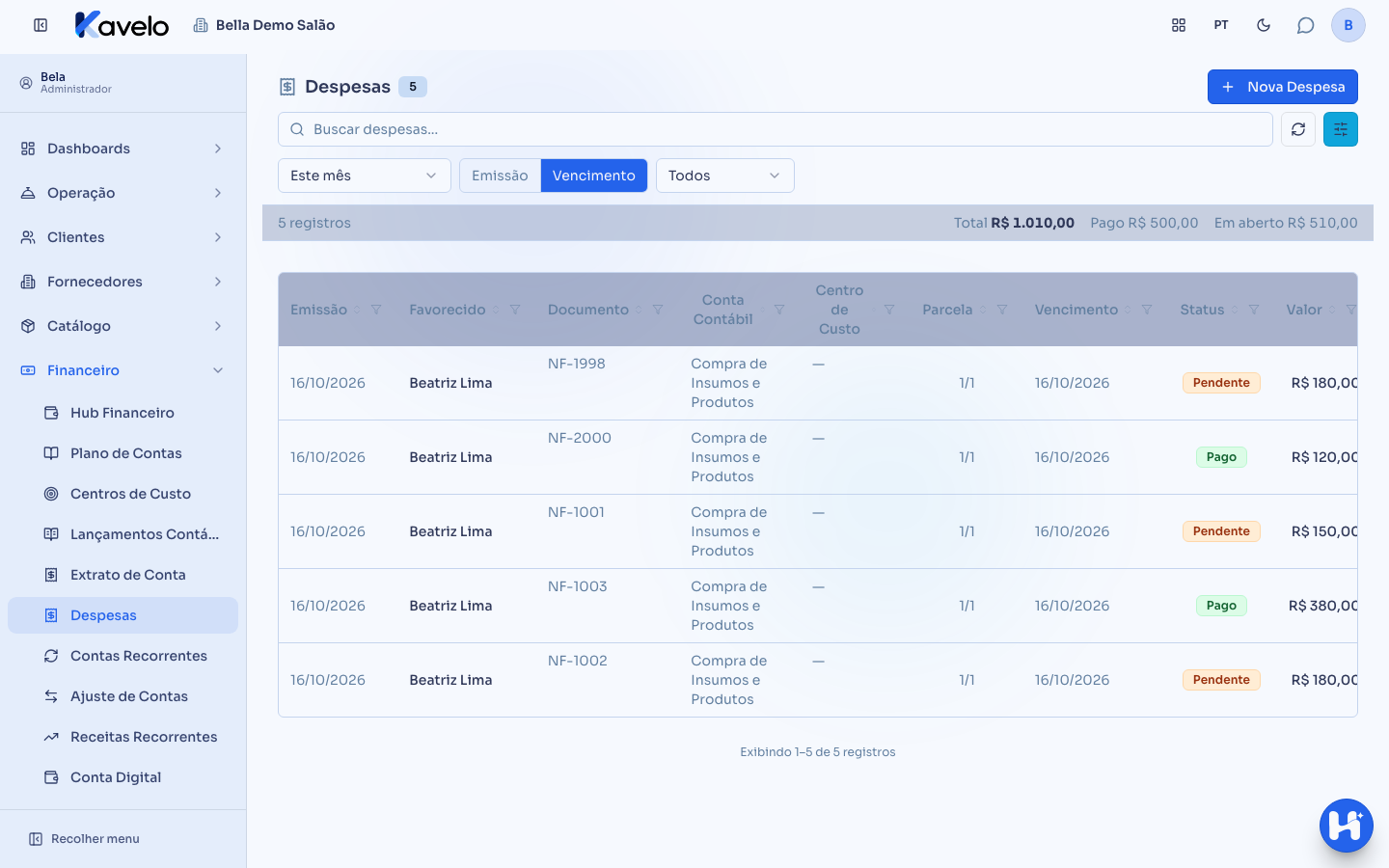Viewport: 1389px width, 868px height.
Task: Click the floating help assistant icon
Action: pos(1347,826)
